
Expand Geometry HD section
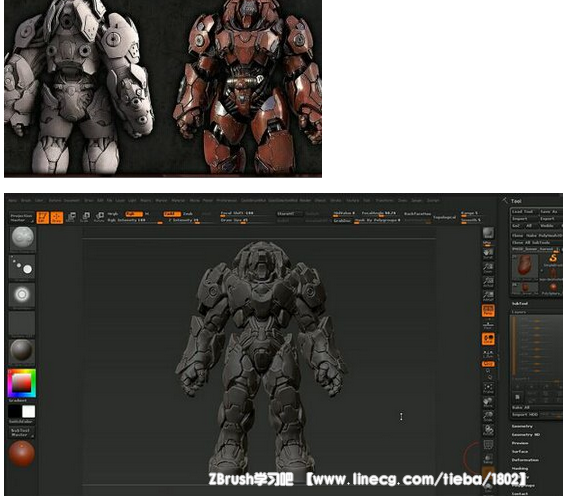(x=526, y=435)
